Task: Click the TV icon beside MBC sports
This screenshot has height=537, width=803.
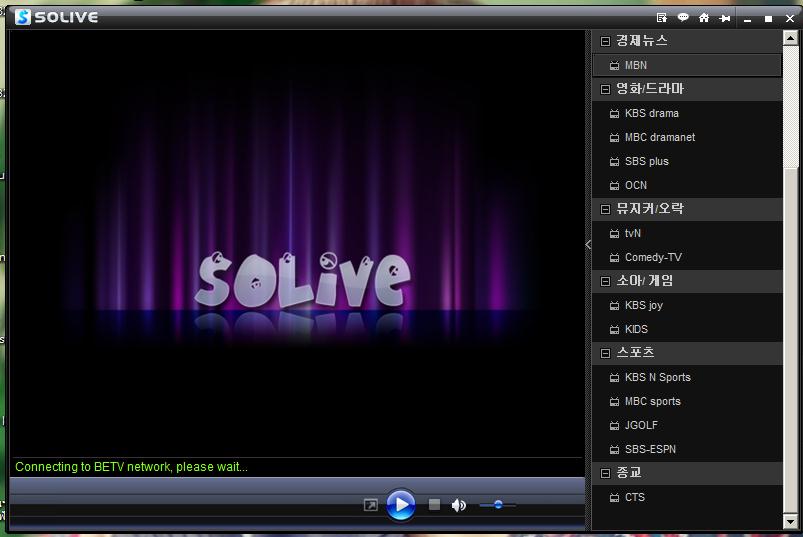Action: pos(615,402)
